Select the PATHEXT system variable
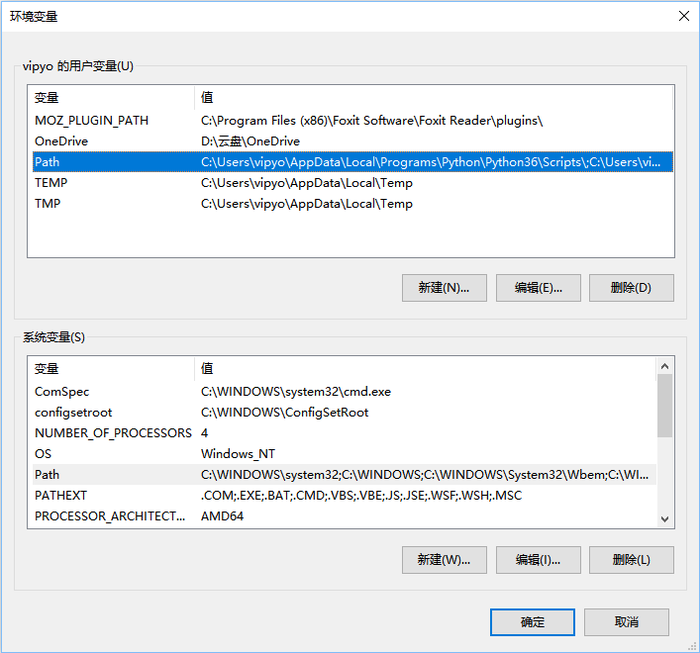The height and width of the screenshot is (653, 700). tap(344, 495)
